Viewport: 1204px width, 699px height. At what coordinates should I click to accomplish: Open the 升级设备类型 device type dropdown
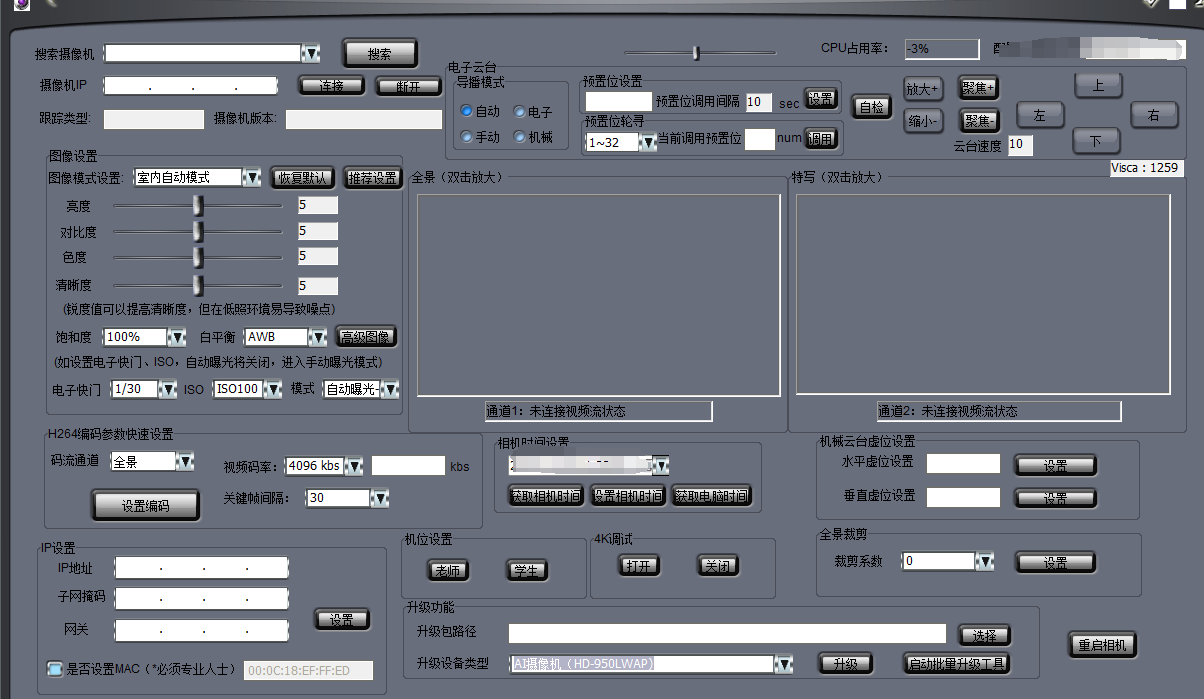pos(784,664)
